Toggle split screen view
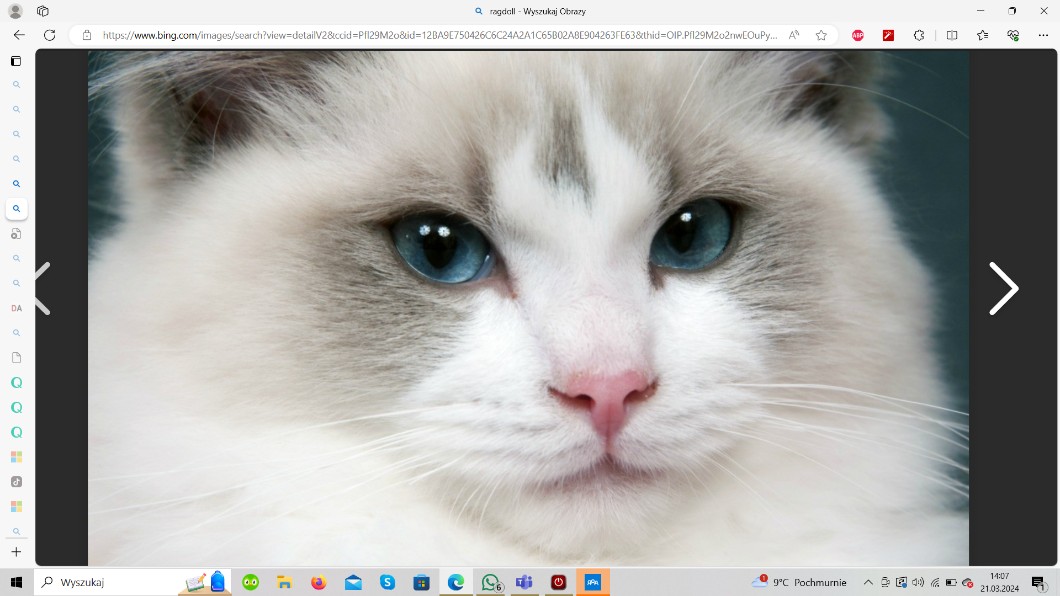 click(952, 35)
